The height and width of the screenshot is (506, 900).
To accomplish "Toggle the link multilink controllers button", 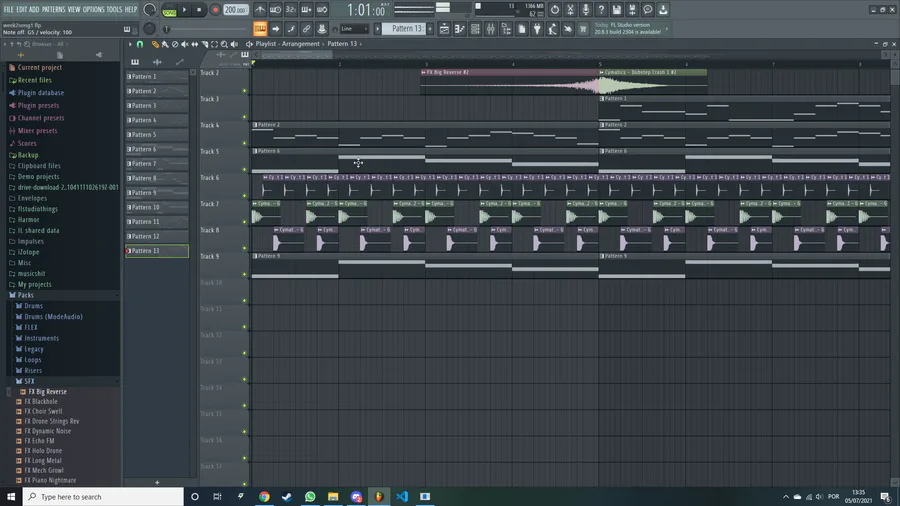I will 307,29.
